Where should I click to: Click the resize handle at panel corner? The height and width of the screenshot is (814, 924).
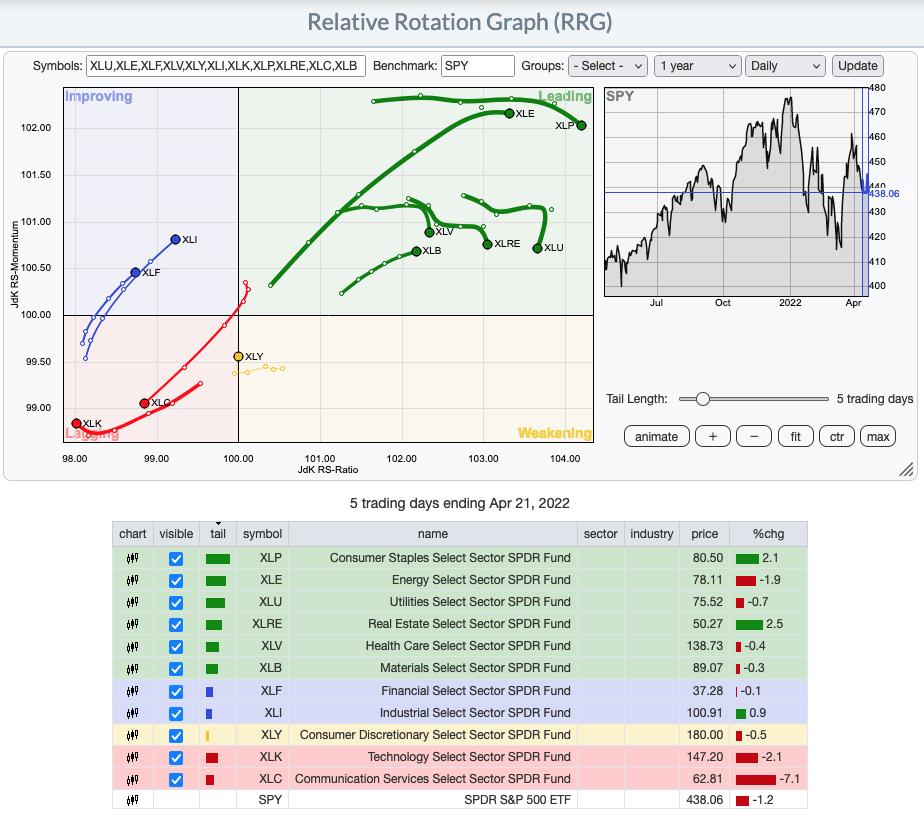coord(906,469)
